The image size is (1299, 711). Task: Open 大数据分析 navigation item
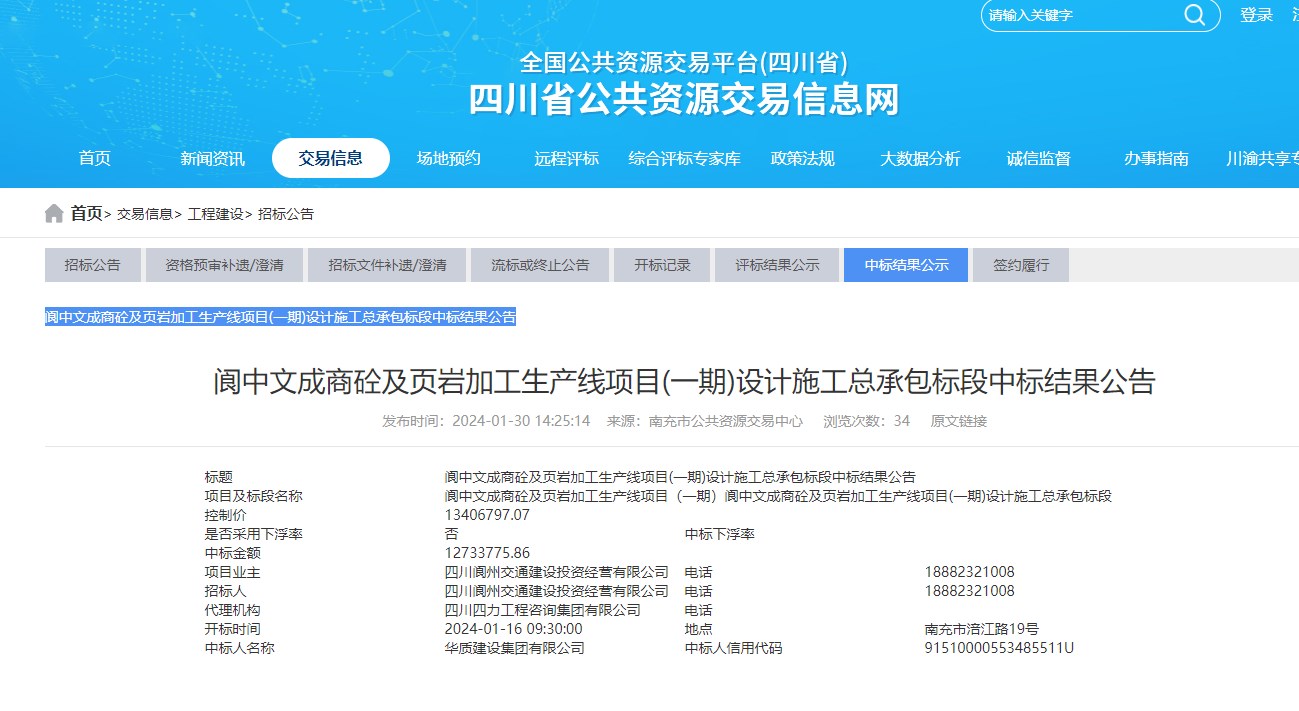coord(920,158)
